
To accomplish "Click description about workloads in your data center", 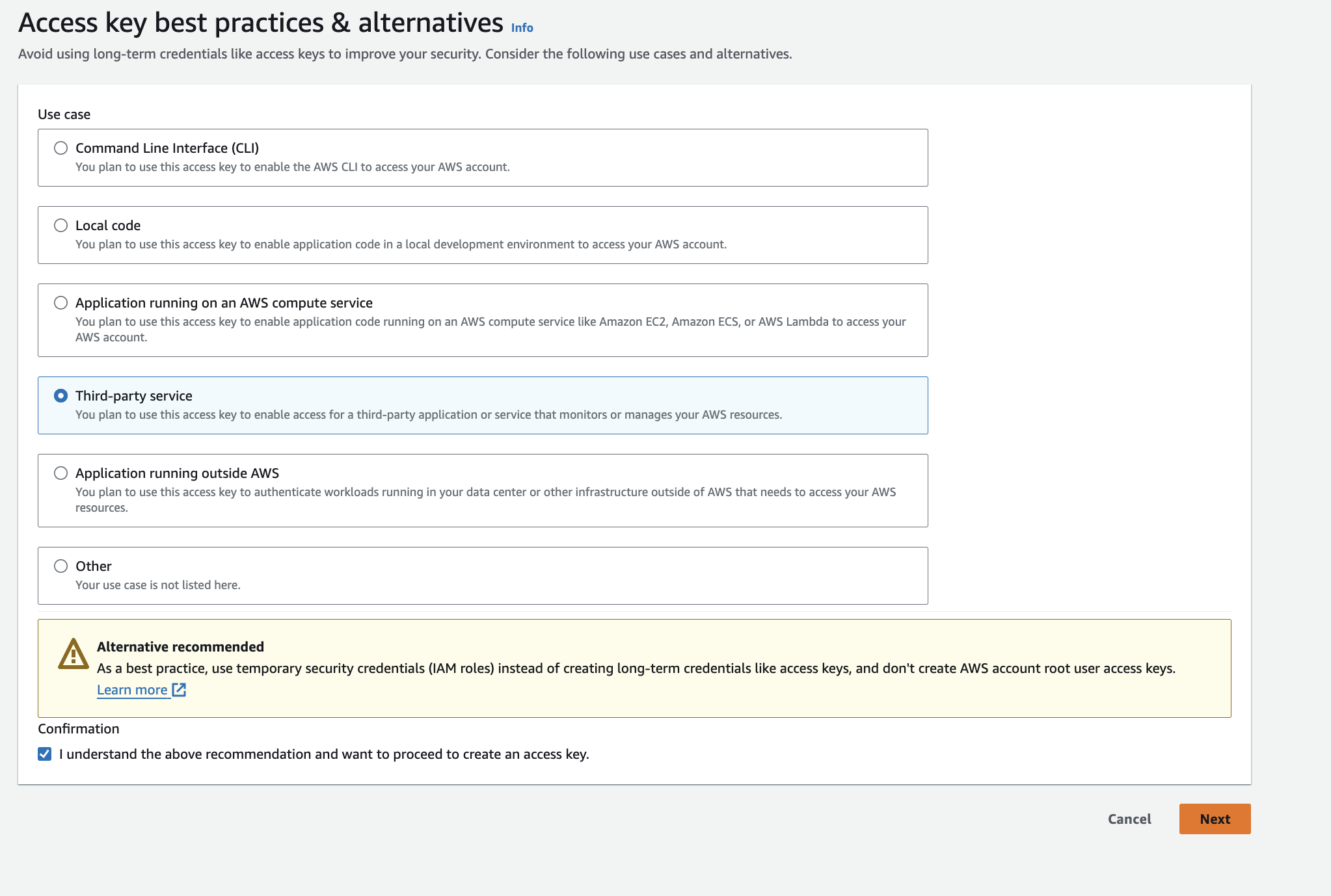I will pyautogui.click(x=485, y=500).
